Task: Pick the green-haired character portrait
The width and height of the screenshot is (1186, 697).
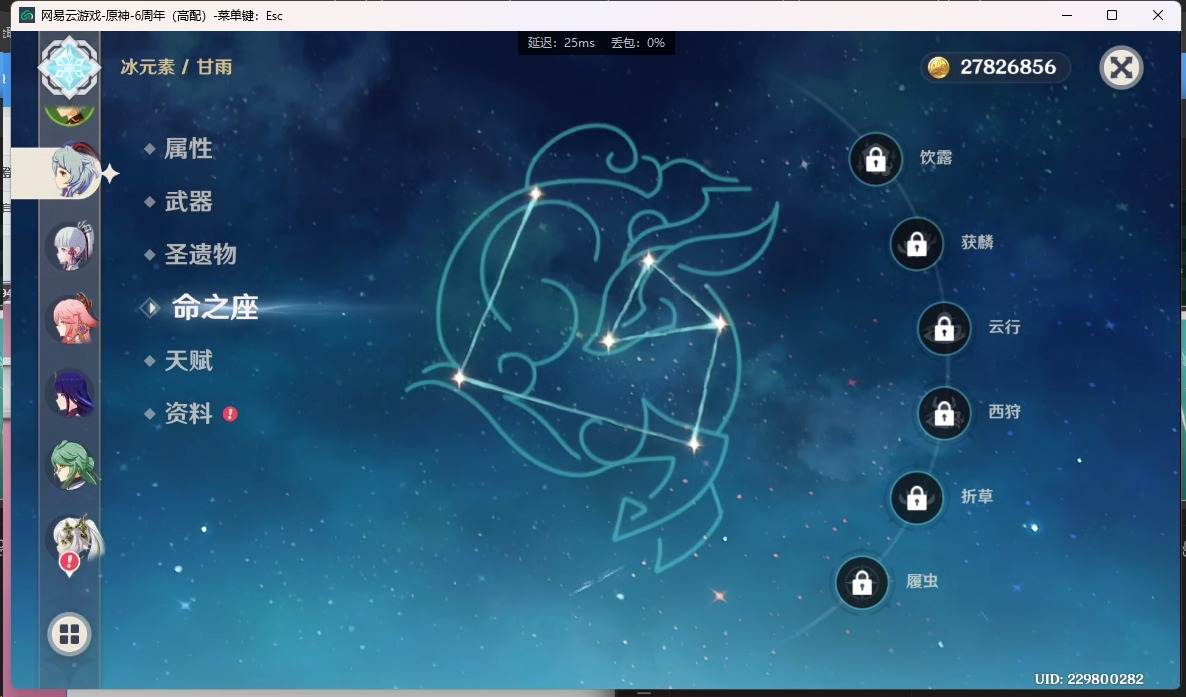Action: (x=72, y=466)
